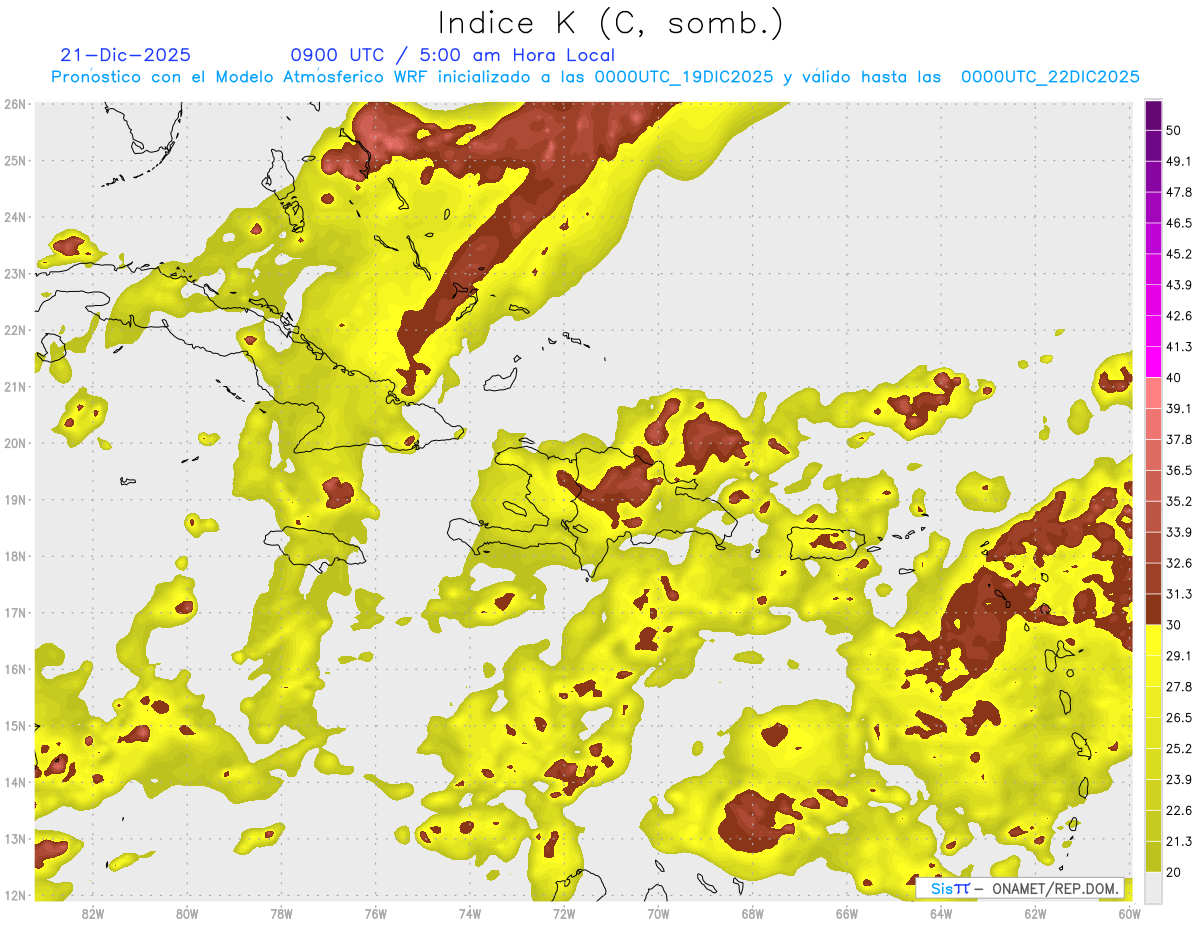Click the colorbar label '40'
Screen dimensions: 1200x927
click(1174, 377)
